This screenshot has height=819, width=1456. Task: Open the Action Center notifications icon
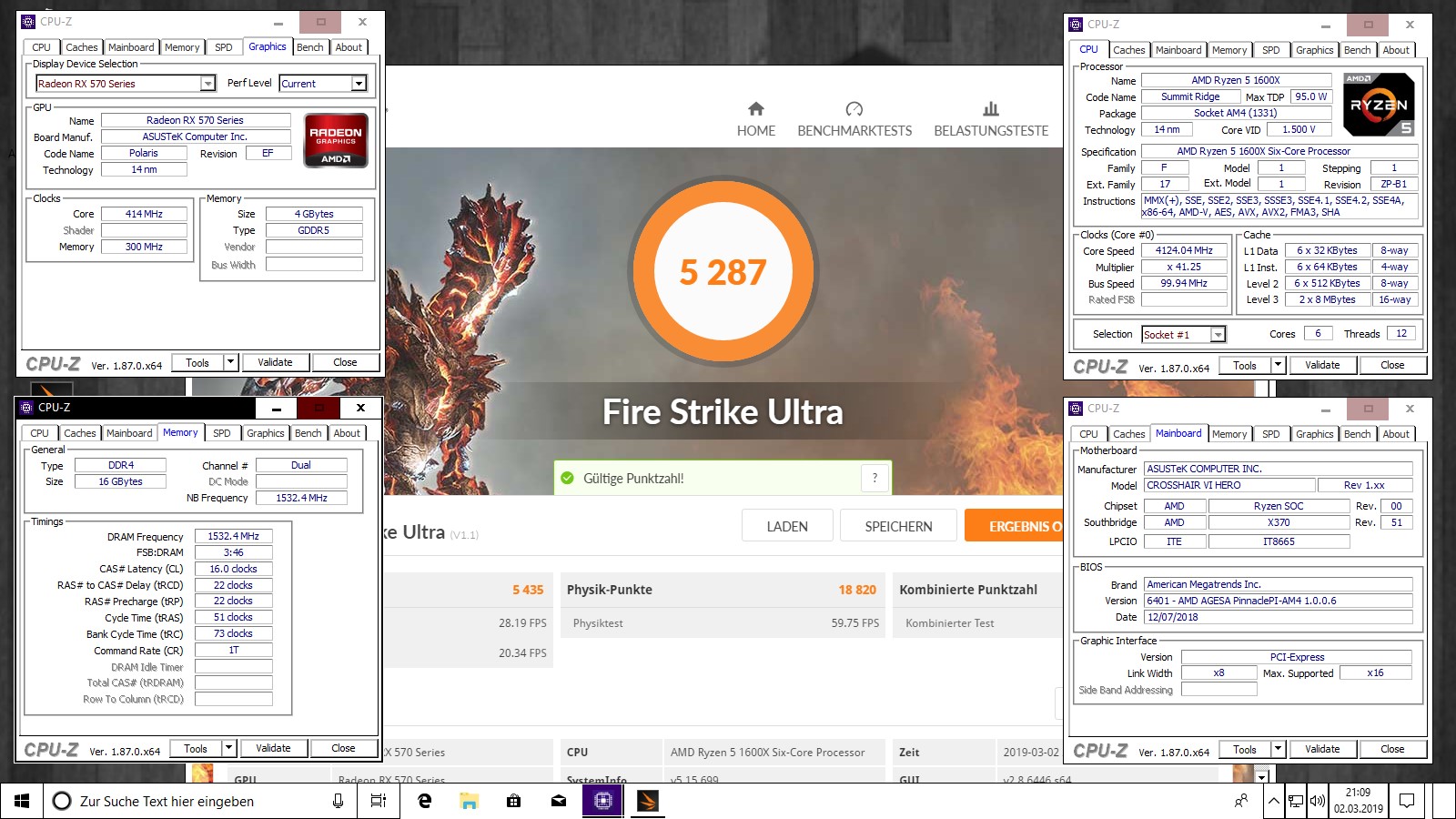pos(1407,801)
